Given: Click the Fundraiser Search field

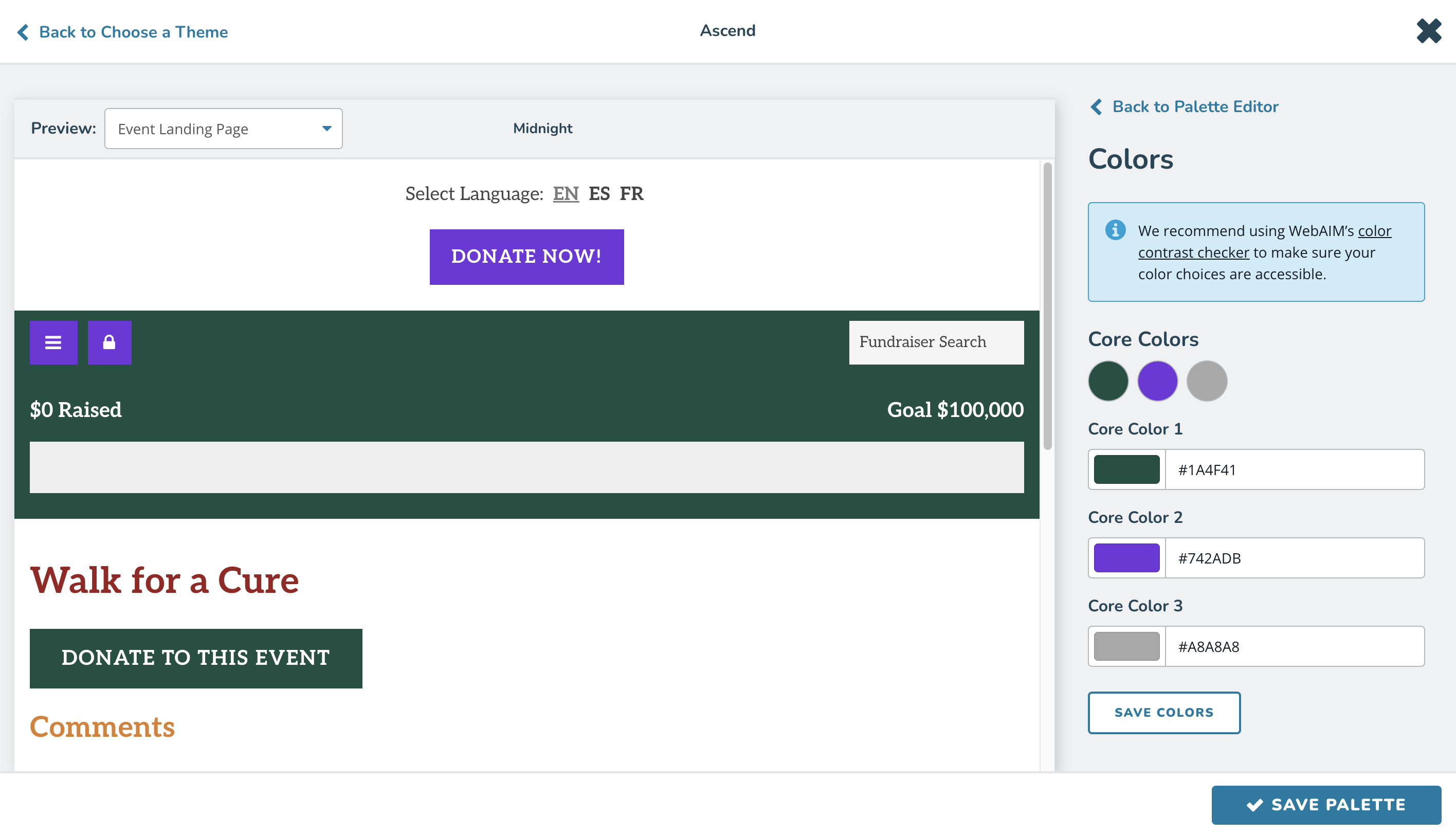Looking at the screenshot, I should pos(936,342).
